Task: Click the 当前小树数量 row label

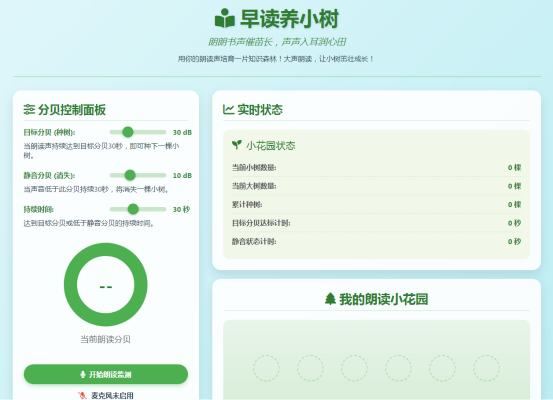Action: click(254, 168)
